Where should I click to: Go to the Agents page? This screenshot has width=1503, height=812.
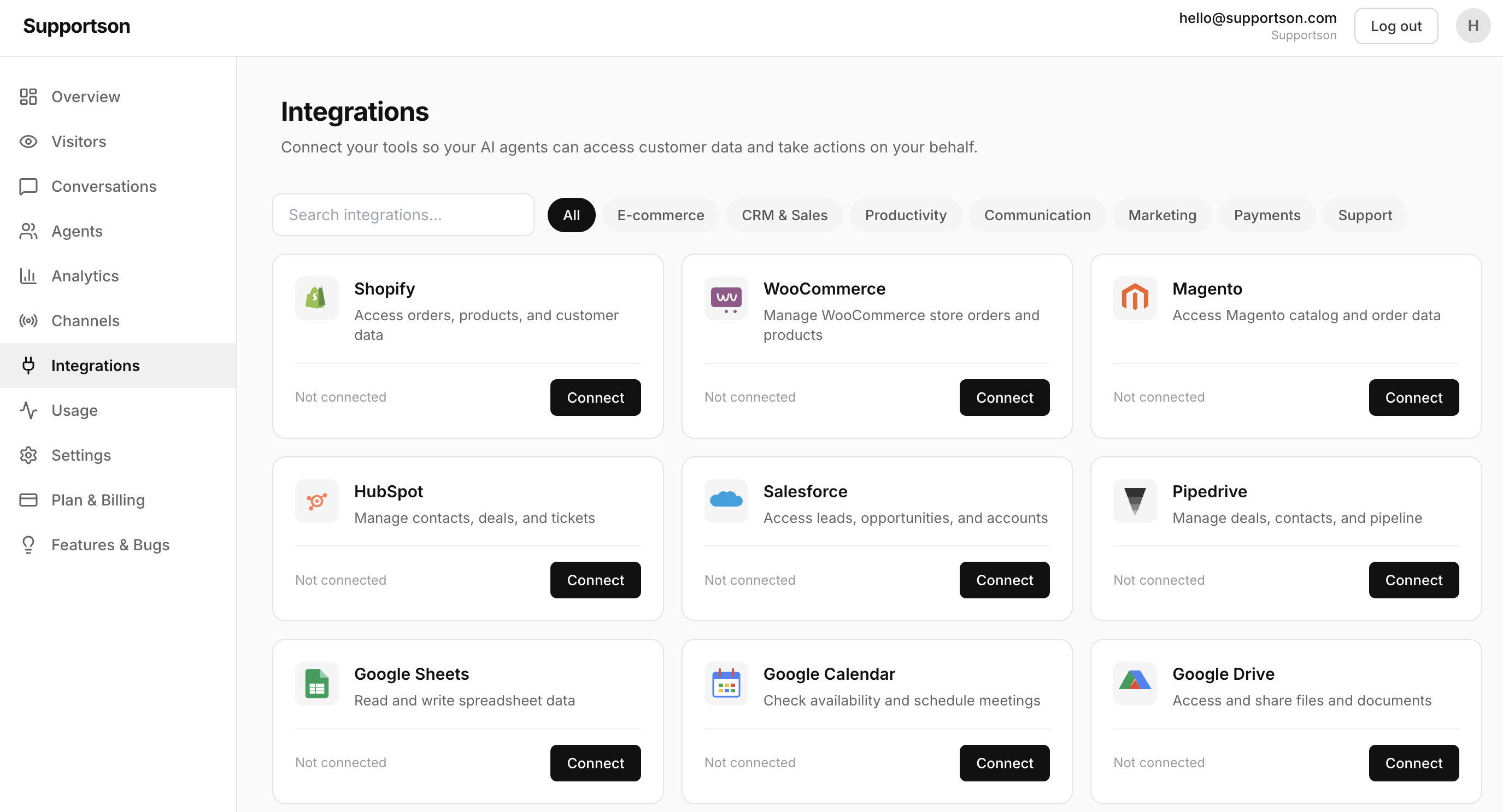pyautogui.click(x=118, y=231)
